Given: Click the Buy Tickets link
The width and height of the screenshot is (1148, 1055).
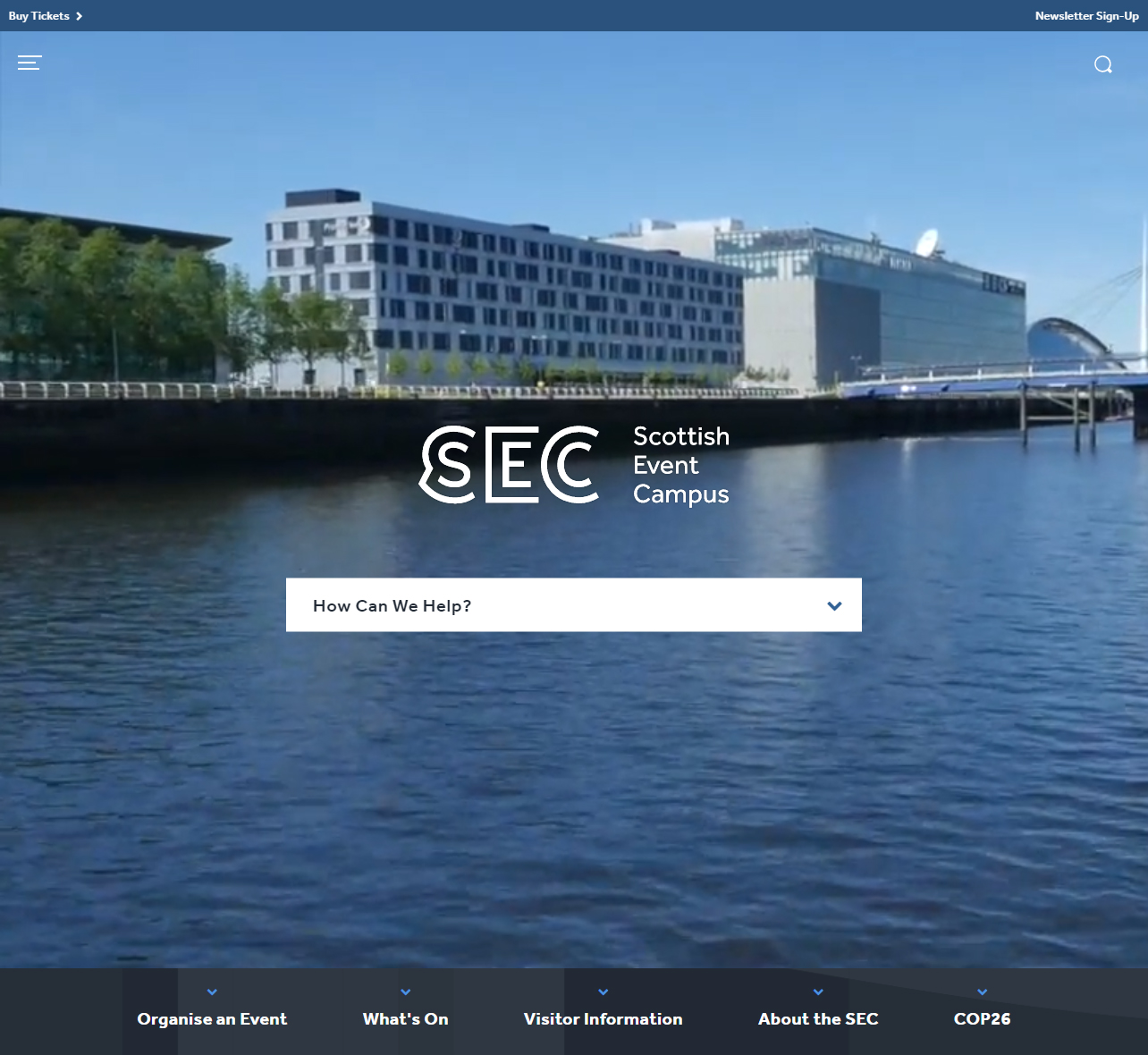Looking at the screenshot, I should coord(39,16).
